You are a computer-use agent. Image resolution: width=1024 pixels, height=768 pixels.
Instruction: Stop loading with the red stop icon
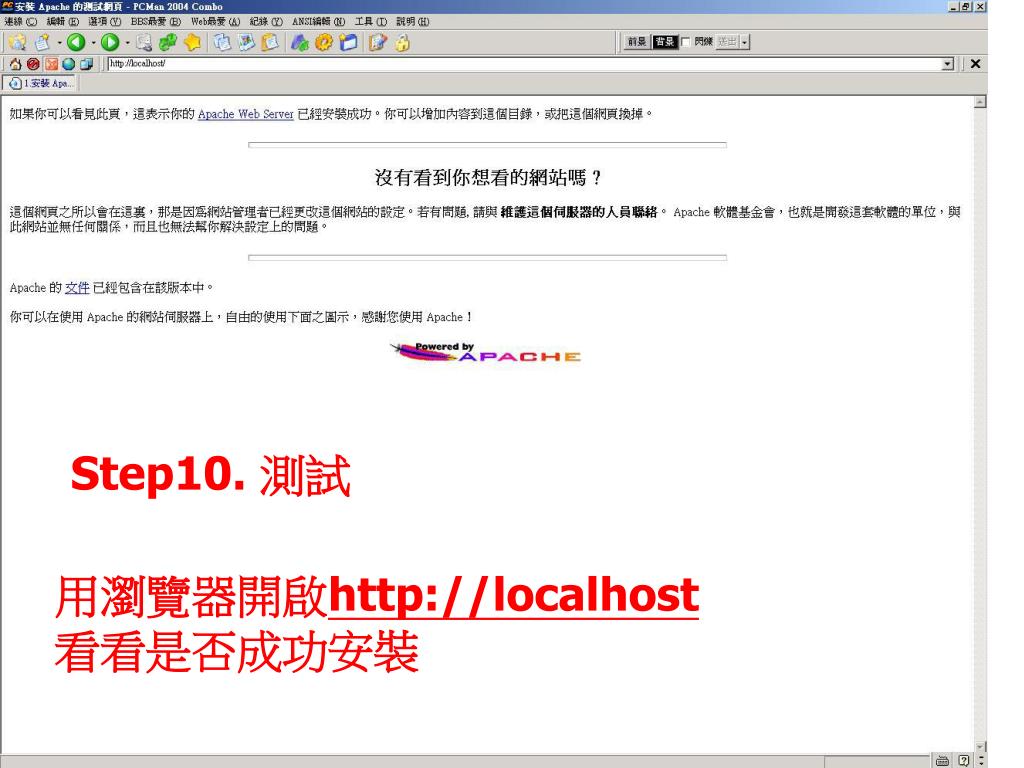click(x=33, y=64)
